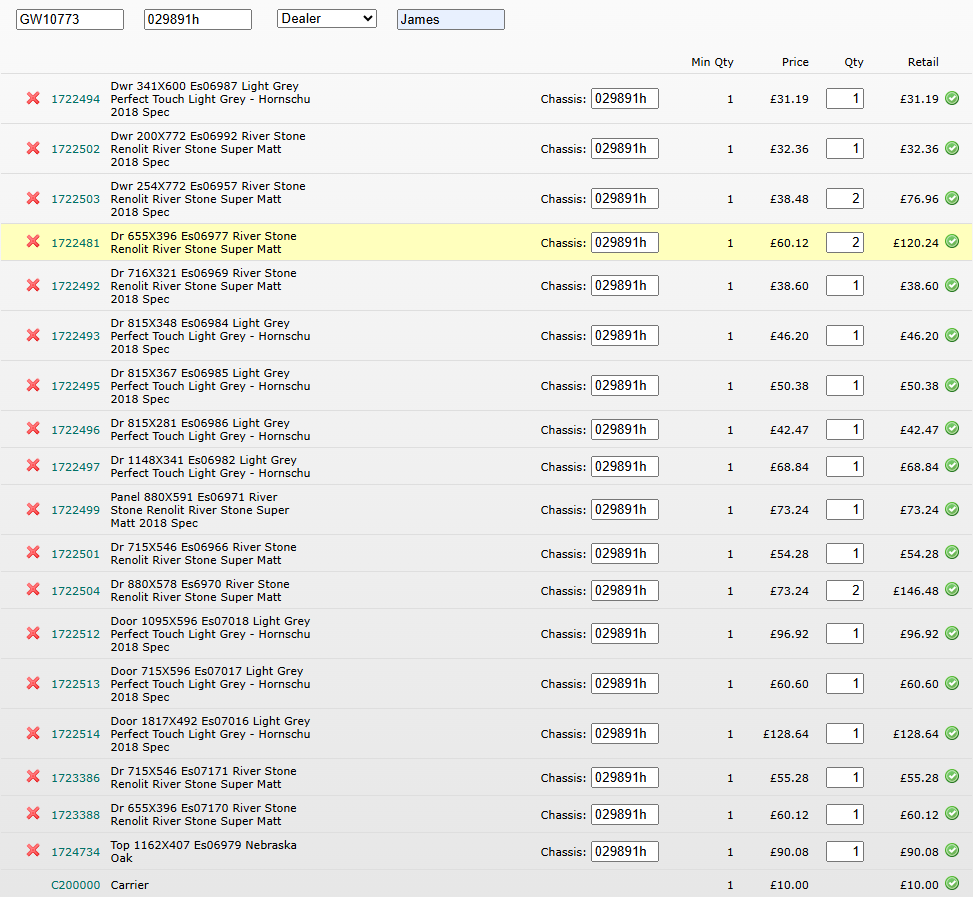Click green tick on the Carrier row
This screenshot has width=973, height=897.
pos(952,884)
